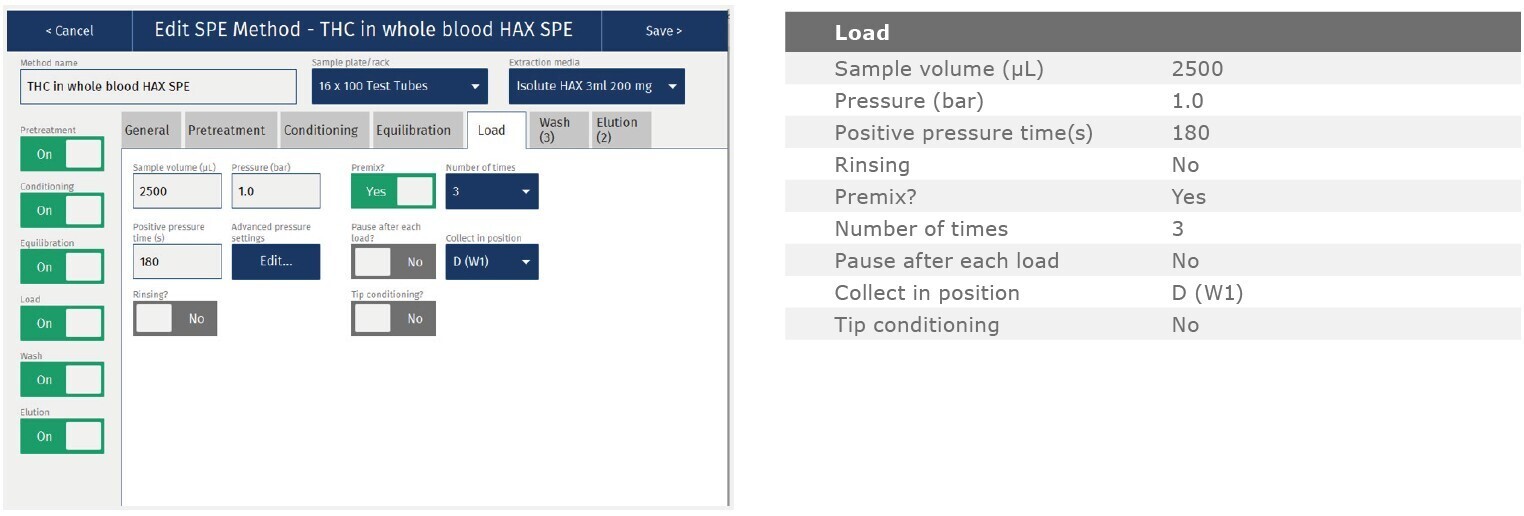Select the Conditioning tab
1524x516 pixels.
click(x=320, y=131)
